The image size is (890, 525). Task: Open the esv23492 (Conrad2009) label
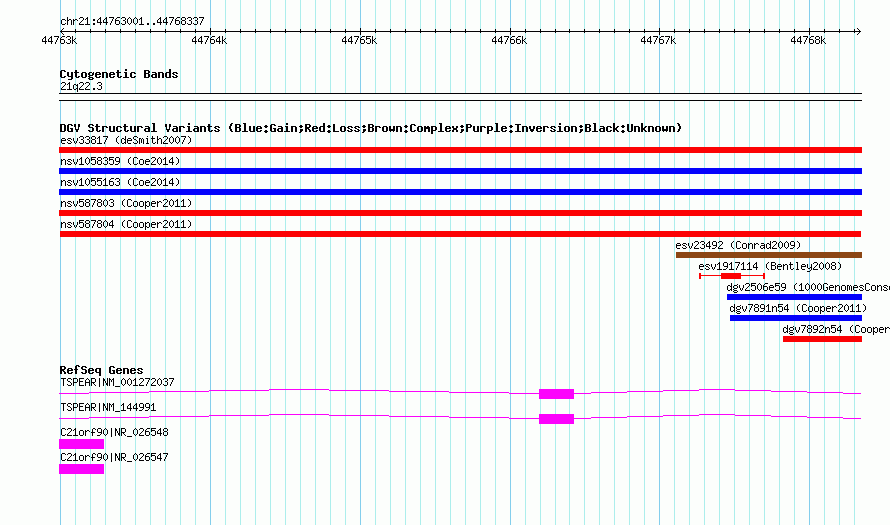738,245
